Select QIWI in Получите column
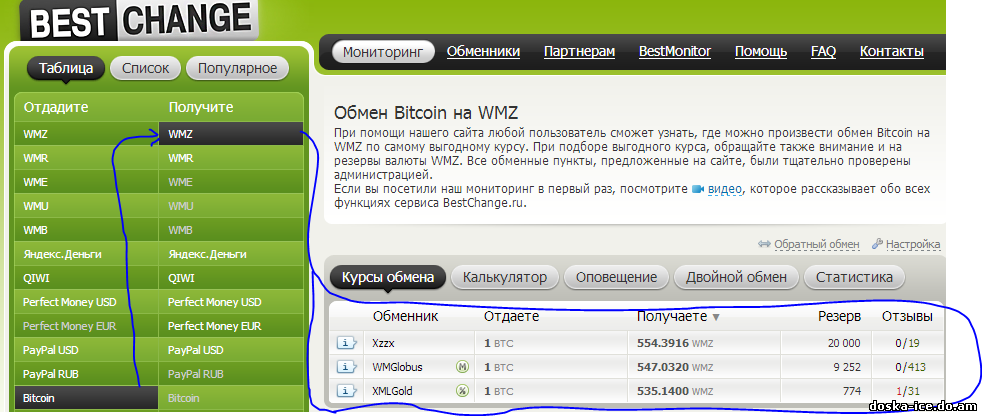The width and height of the screenshot is (982, 416). [x=231, y=278]
